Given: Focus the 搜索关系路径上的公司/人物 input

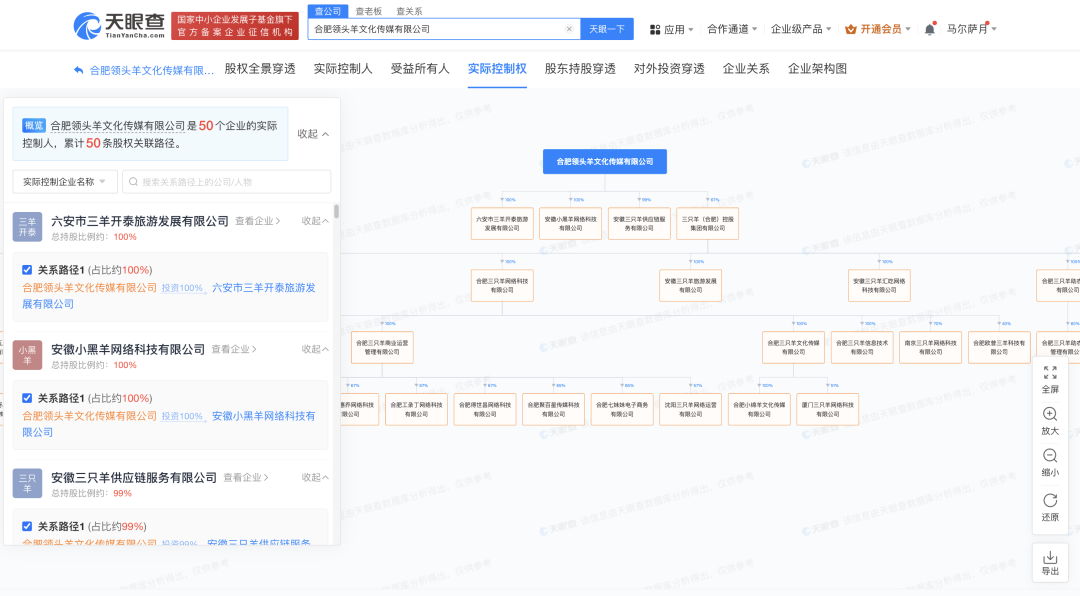Looking at the screenshot, I should (227, 182).
